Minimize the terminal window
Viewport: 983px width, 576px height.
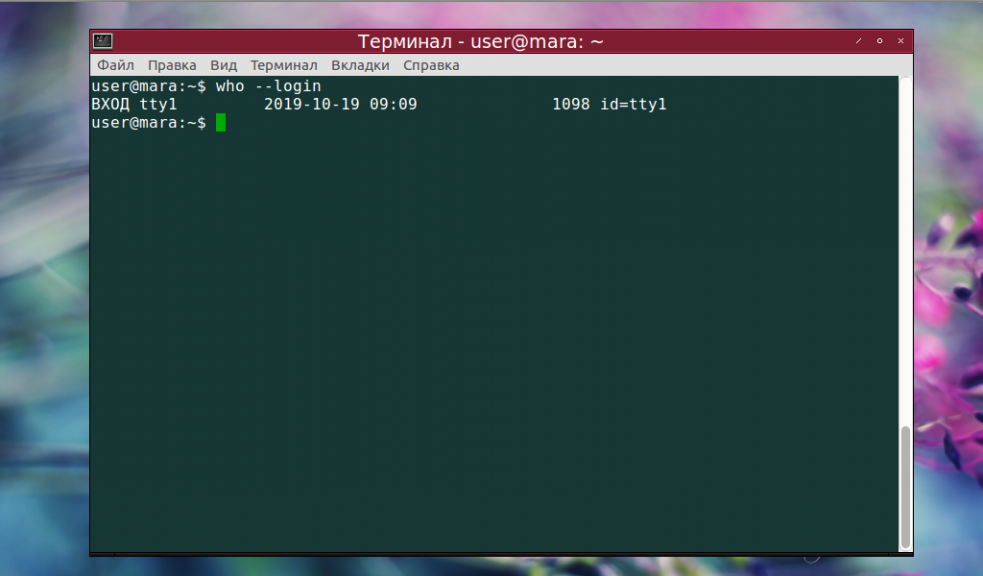click(x=858, y=41)
